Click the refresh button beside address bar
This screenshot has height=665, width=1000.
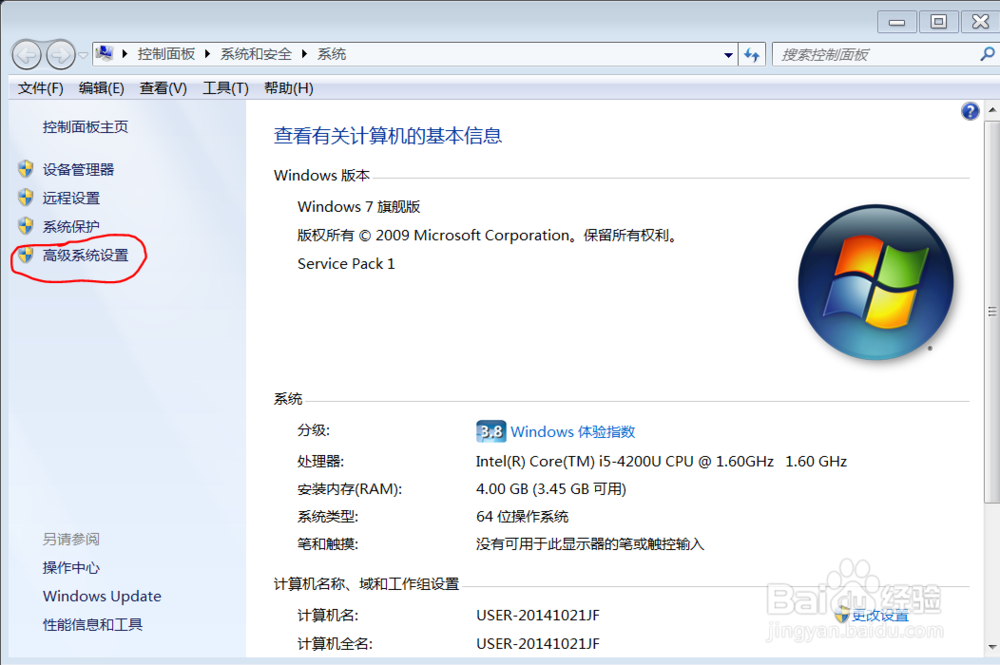752,55
